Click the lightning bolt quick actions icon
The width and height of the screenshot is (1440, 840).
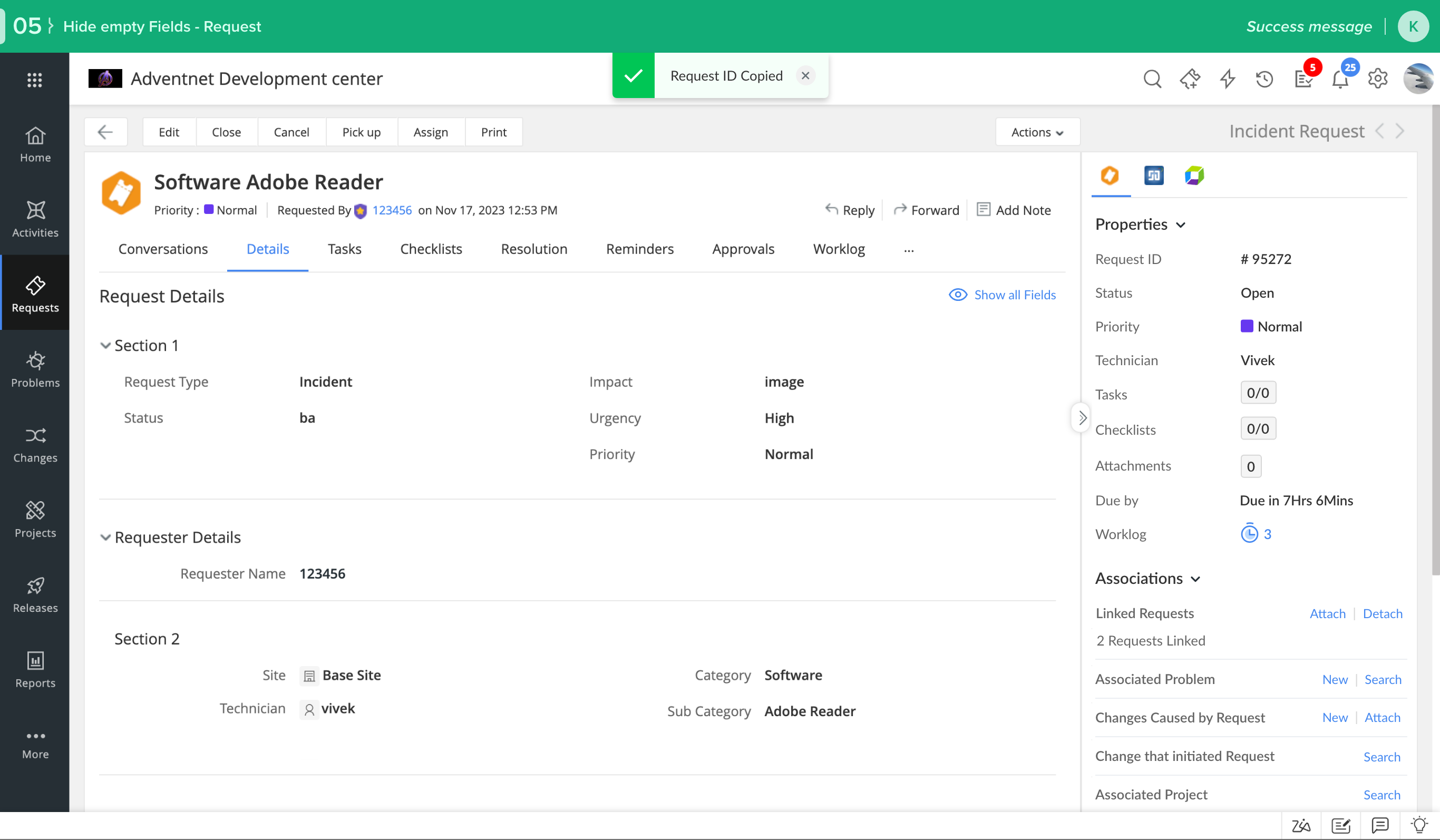click(1228, 79)
